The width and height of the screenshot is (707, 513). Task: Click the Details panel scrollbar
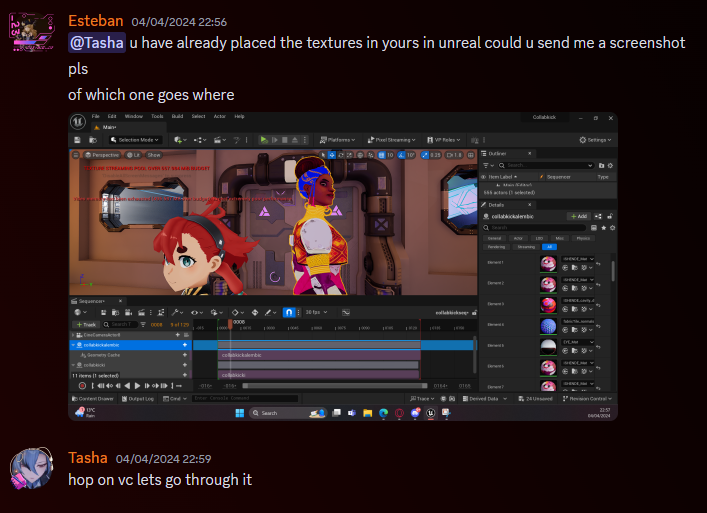point(613,271)
